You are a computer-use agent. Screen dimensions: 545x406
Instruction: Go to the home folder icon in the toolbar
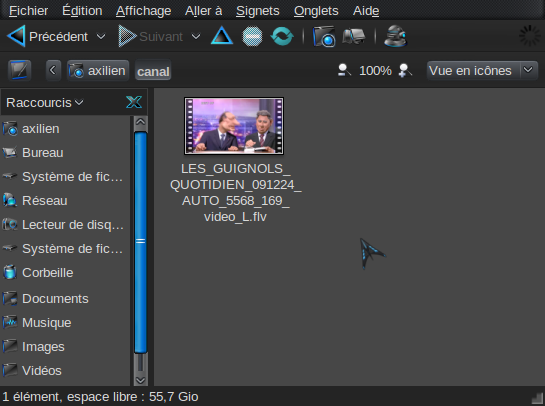coord(324,36)
